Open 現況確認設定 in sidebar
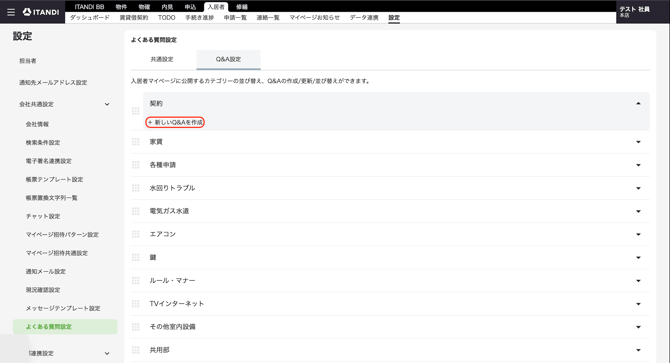The image size is (670, 363). 43,290
